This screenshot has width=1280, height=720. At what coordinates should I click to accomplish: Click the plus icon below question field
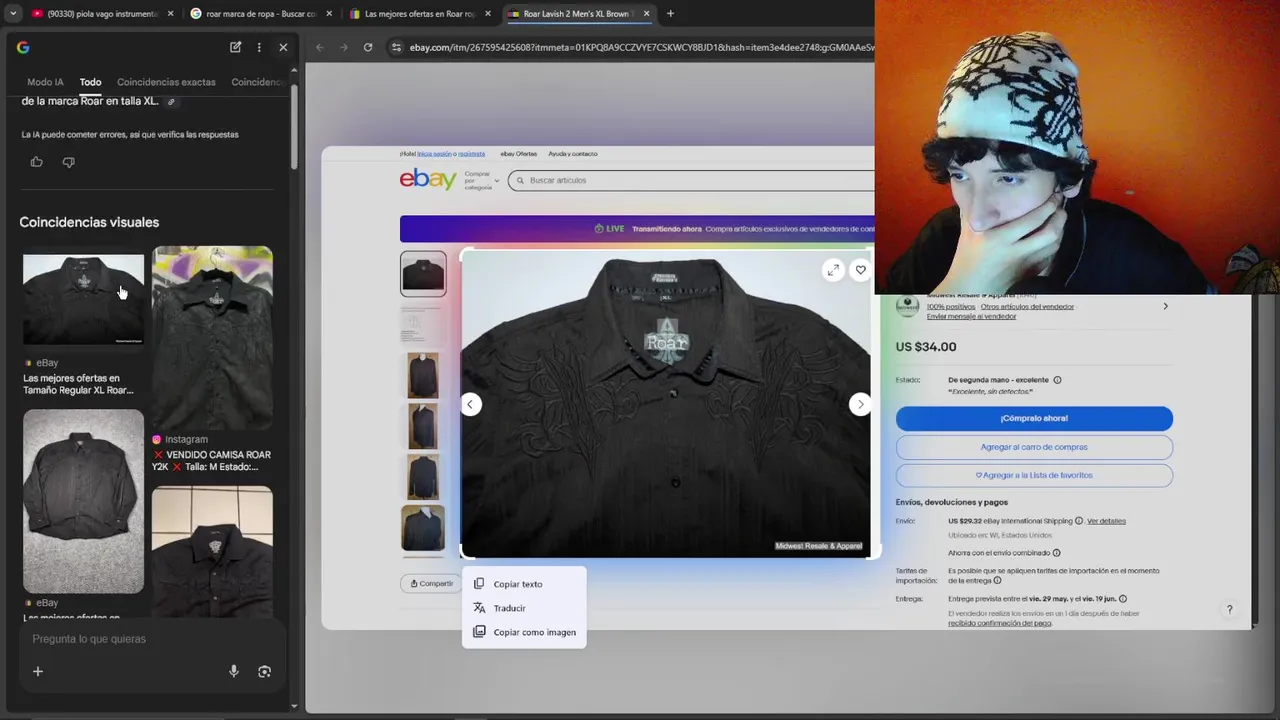(38, 672)
